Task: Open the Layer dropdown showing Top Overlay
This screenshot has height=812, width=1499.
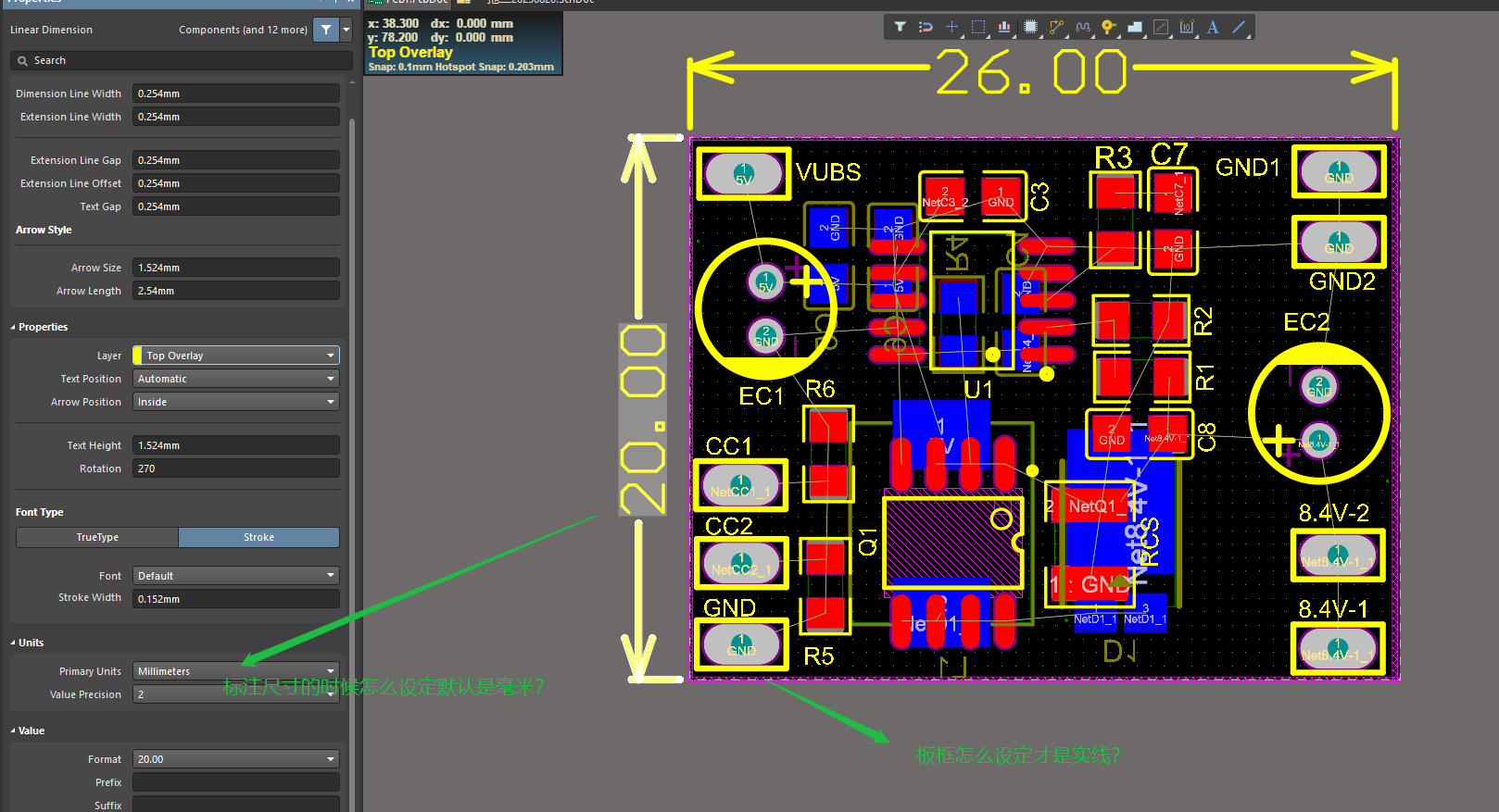Action: point(236,356)
